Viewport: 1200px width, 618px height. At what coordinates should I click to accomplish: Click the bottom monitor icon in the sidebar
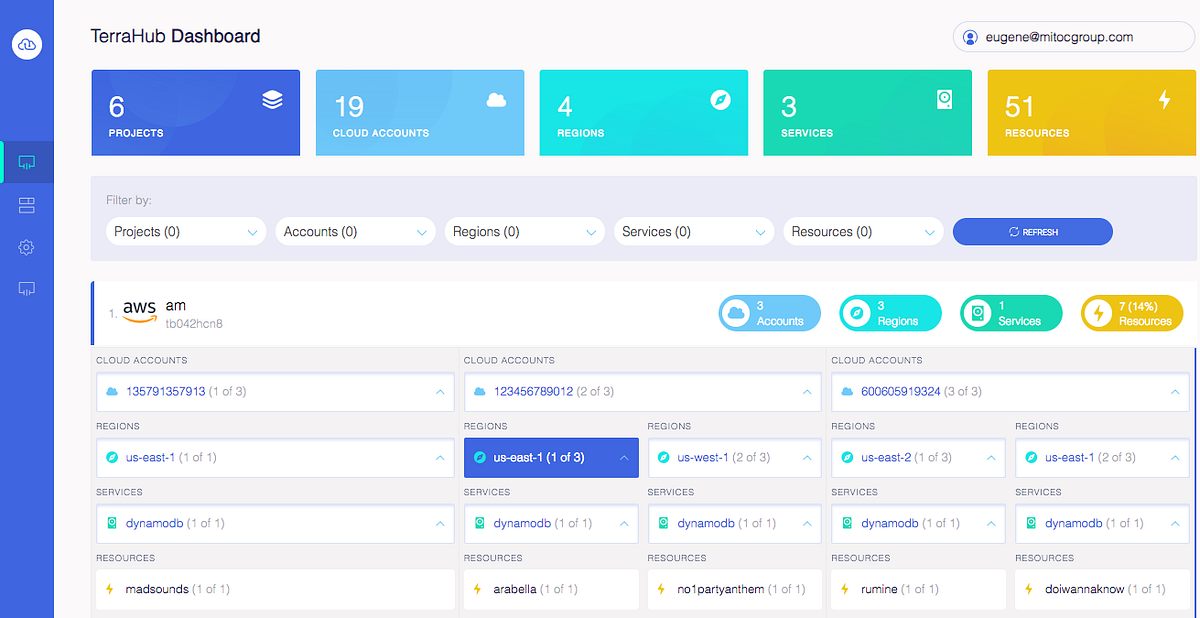coord(26,290)
